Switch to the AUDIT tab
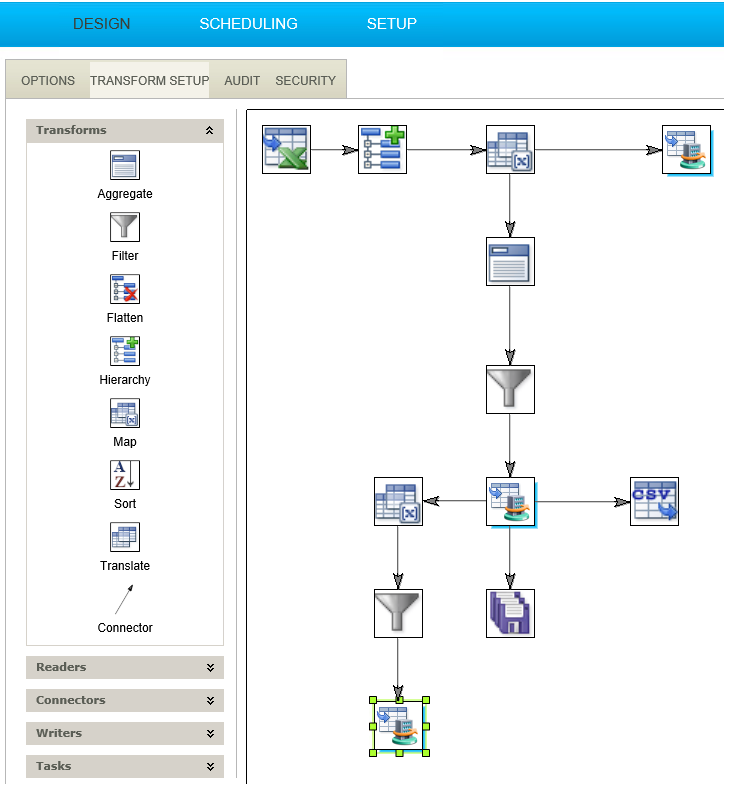Viewport: 734px width, 794px height. click(x=242, y=81)
